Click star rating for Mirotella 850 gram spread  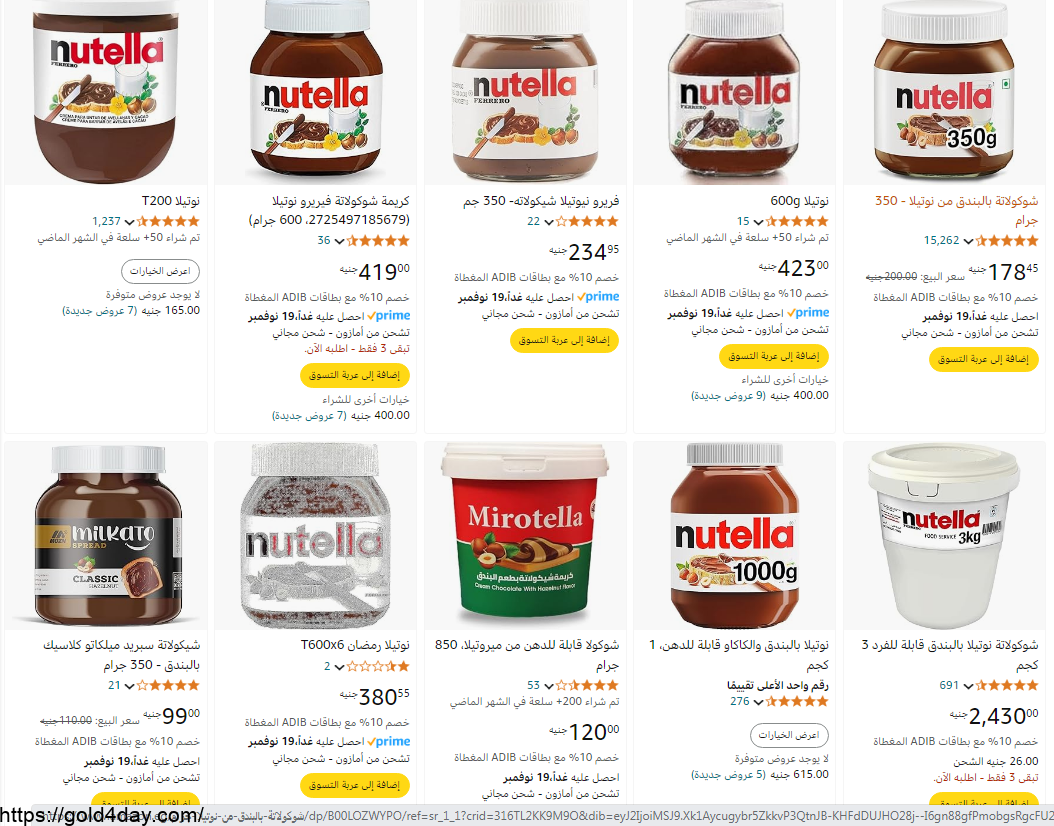(588, 686)
